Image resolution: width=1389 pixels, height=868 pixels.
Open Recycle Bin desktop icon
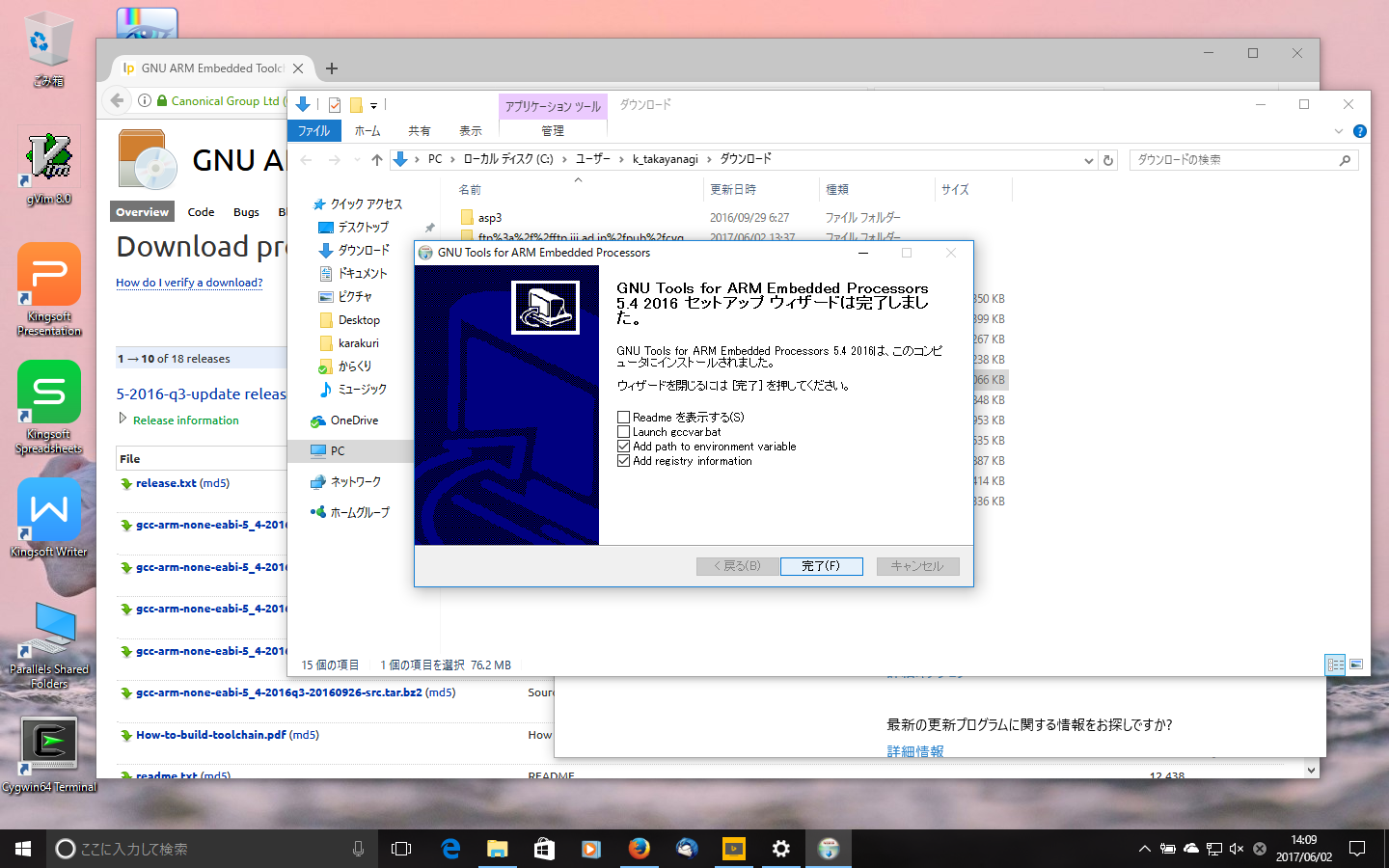click(47, 50)
